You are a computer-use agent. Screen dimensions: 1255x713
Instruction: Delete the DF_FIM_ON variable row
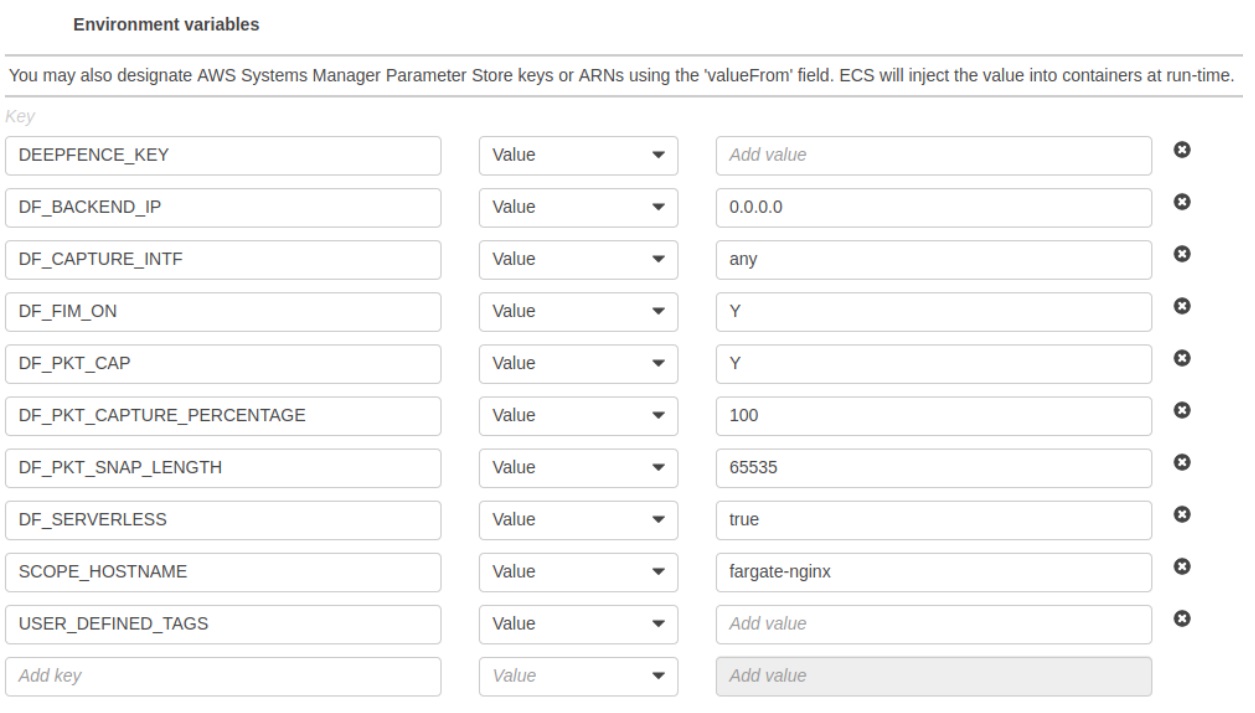pyautogui.click(x=1181, y=305)
